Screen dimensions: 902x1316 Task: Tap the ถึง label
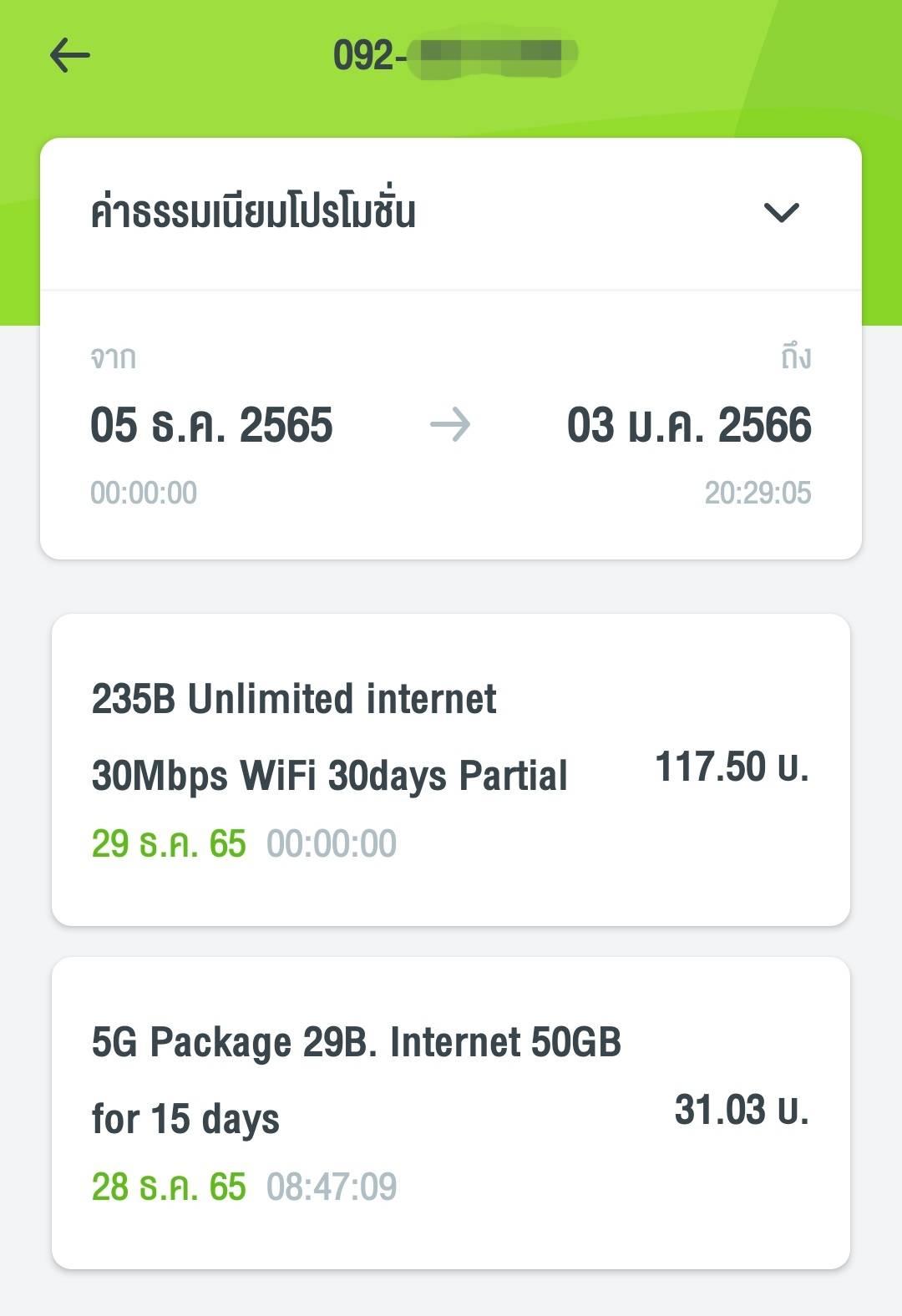pos(795,357)
